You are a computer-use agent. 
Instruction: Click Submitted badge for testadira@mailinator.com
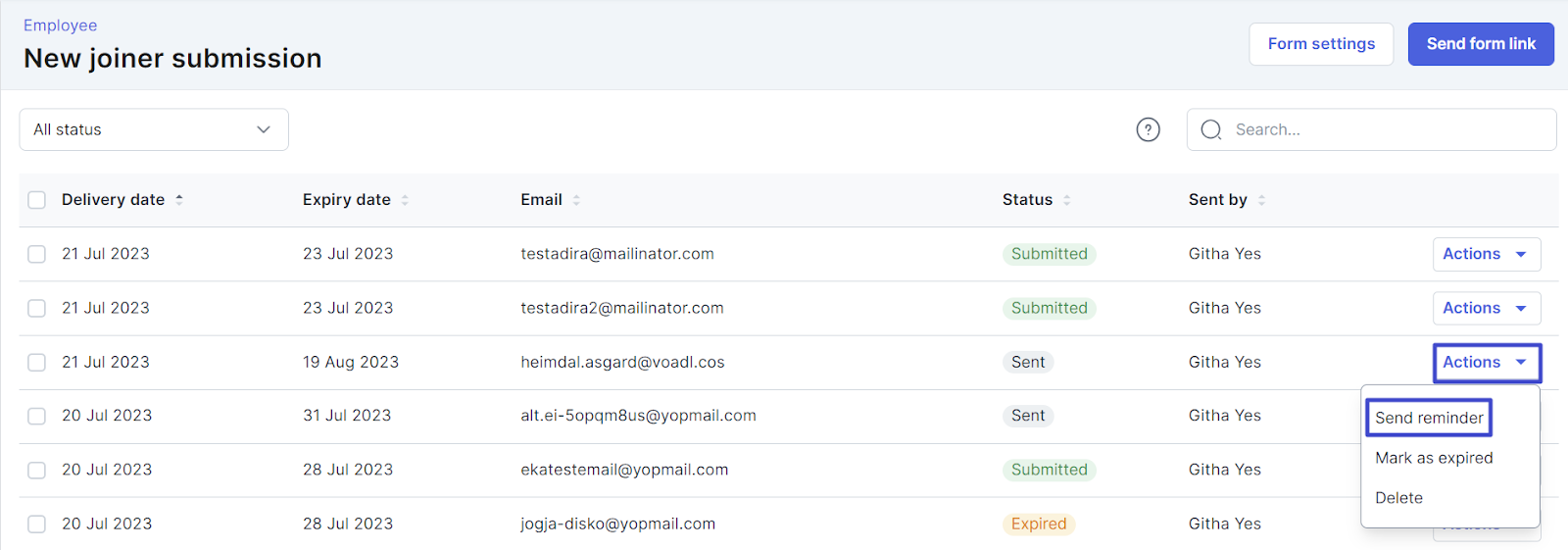(1049, 254)
